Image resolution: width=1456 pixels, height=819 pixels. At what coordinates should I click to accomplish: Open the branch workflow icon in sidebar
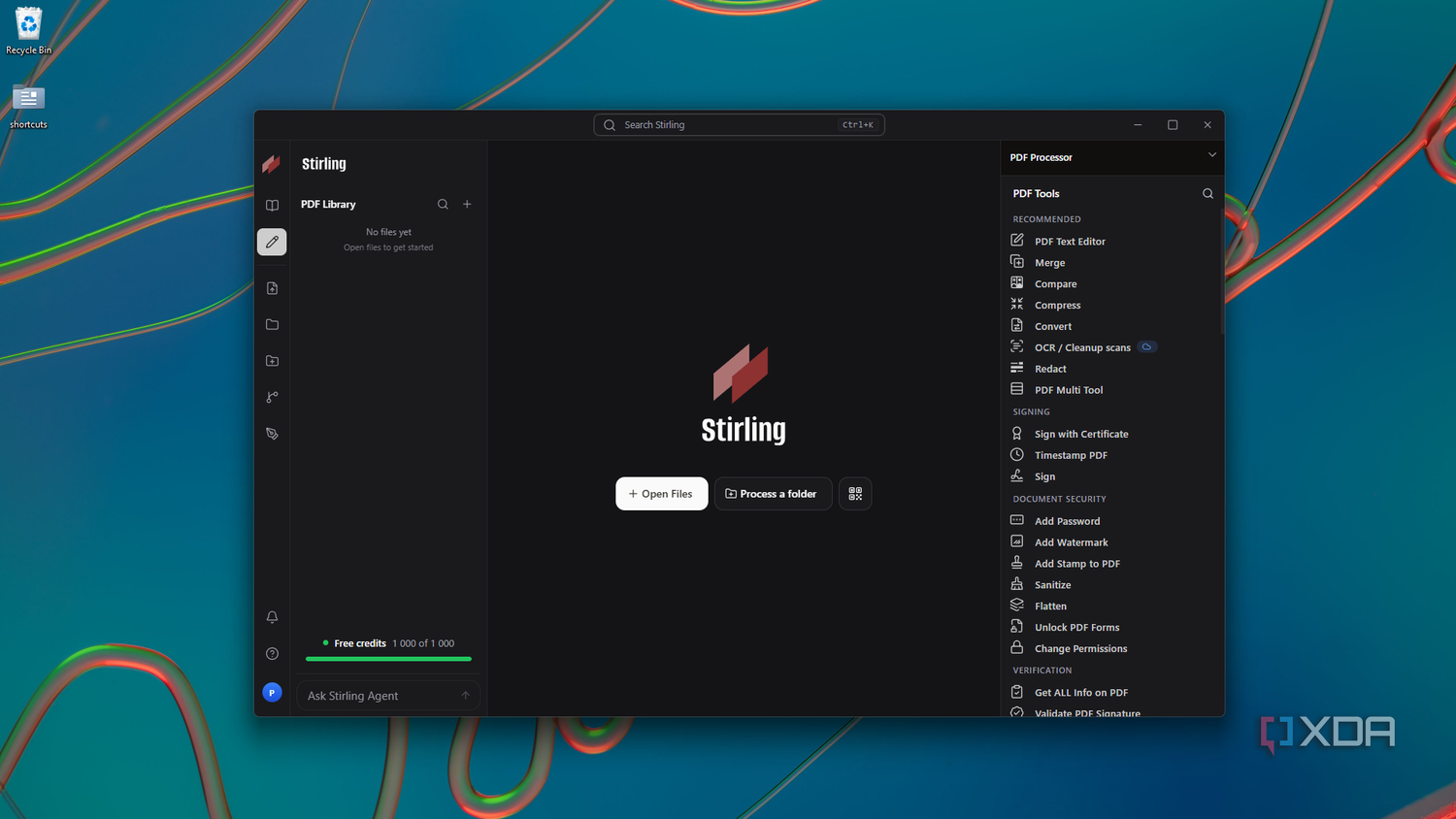[x=272, y=397]
